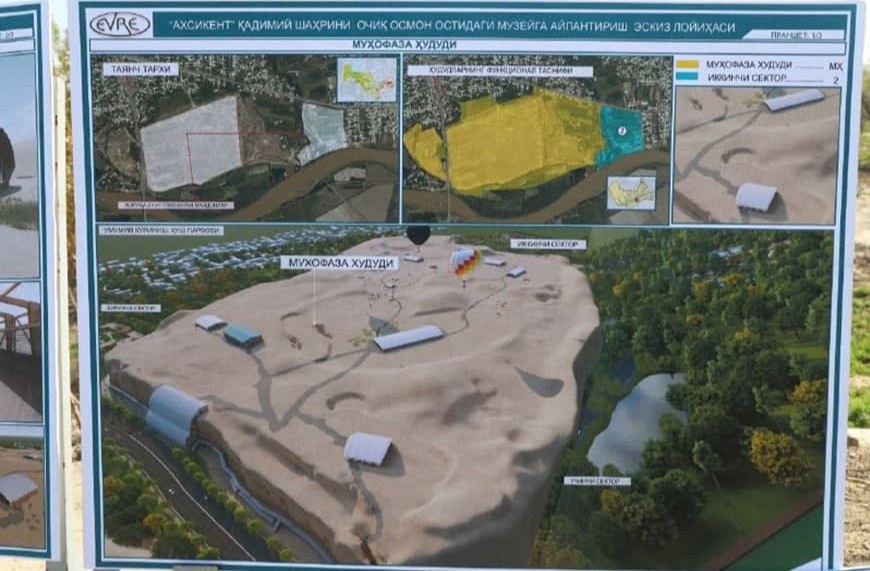870x571 pixels.
Task: Click the colorful striped hot air balloon
Action: click(x=465, y=264)
